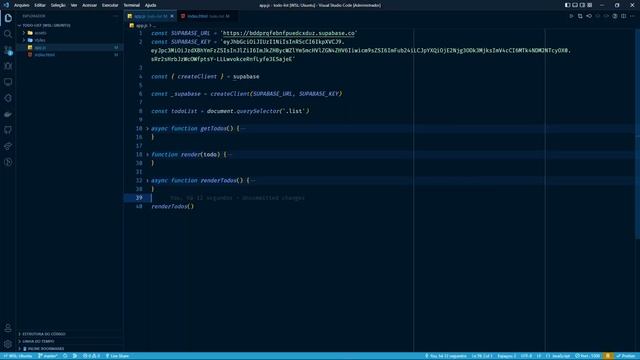This screenshot has height=360, width=640.
Task: Click the Run Code play icon
Action: tap(571, 16)
